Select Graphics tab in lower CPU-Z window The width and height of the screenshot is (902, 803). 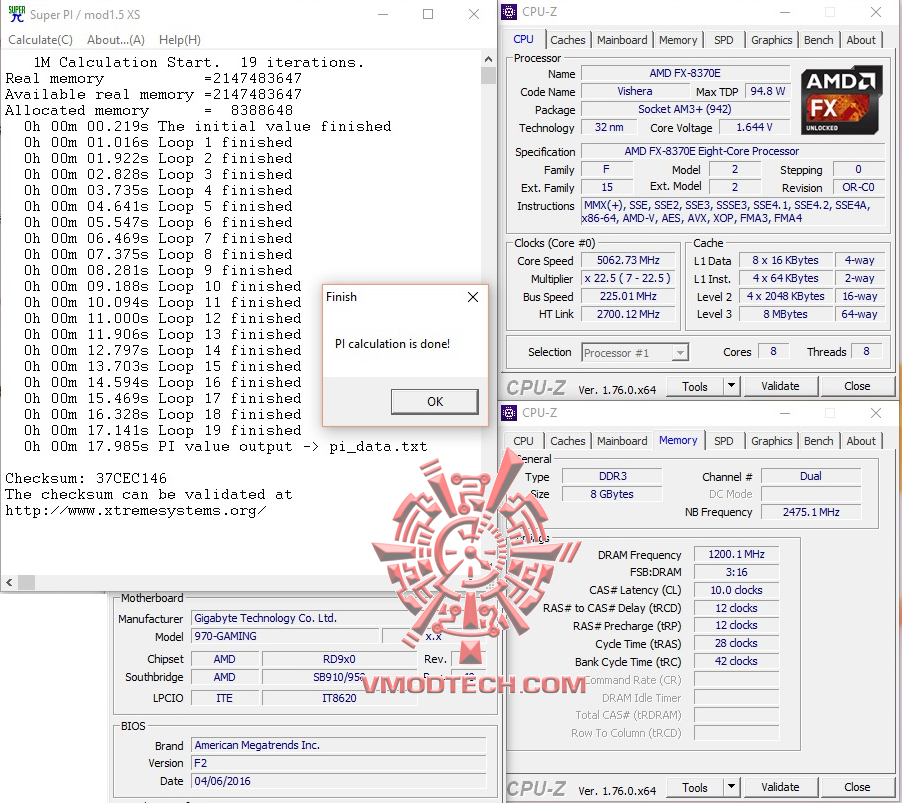tap(771, 441)
